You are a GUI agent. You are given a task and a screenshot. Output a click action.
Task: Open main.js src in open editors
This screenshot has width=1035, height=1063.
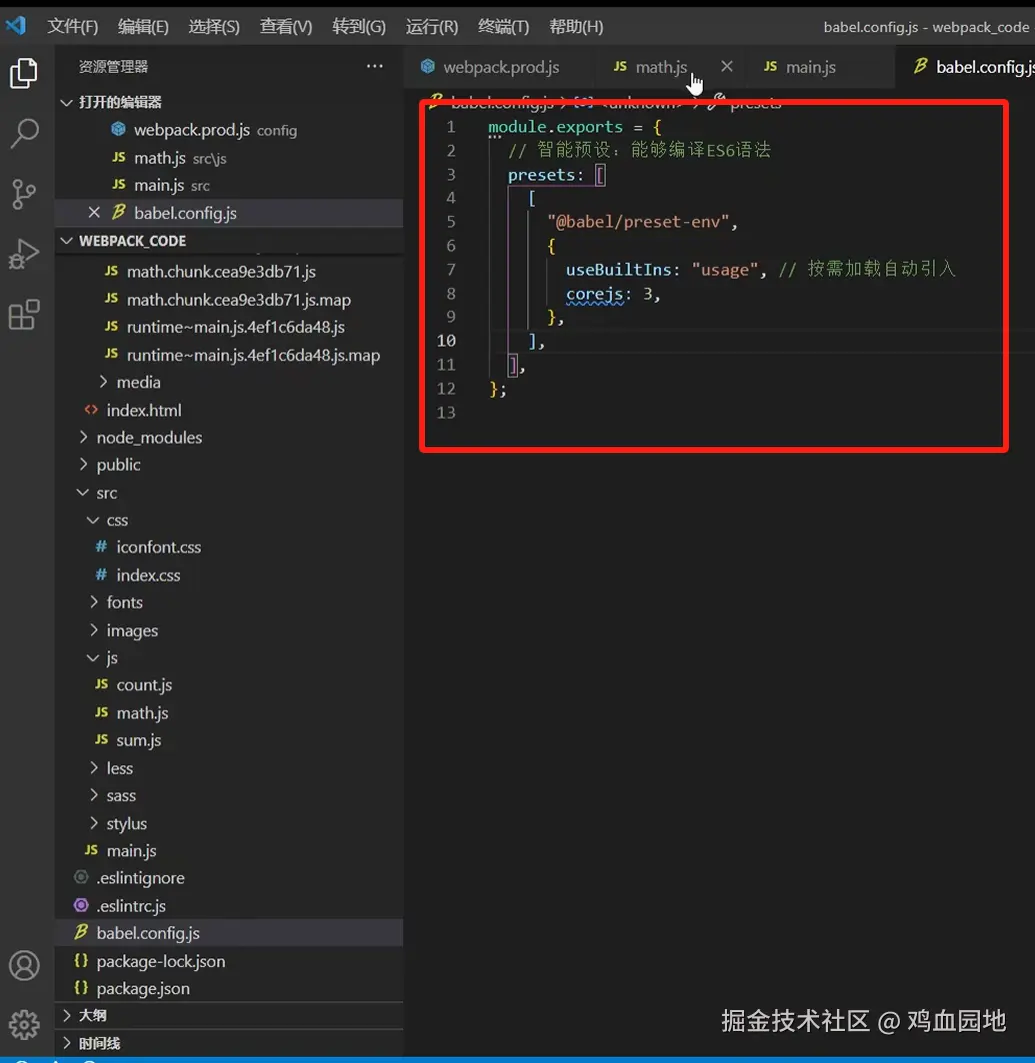click(x=230, y=185)
